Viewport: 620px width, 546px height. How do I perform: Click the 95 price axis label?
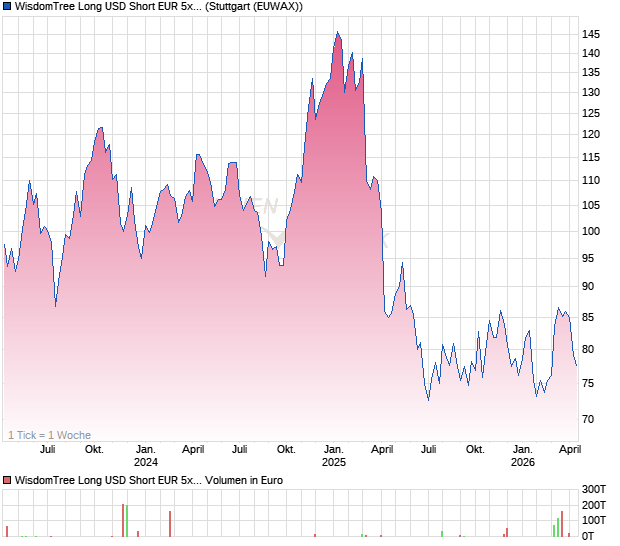(x=588, y=258)
